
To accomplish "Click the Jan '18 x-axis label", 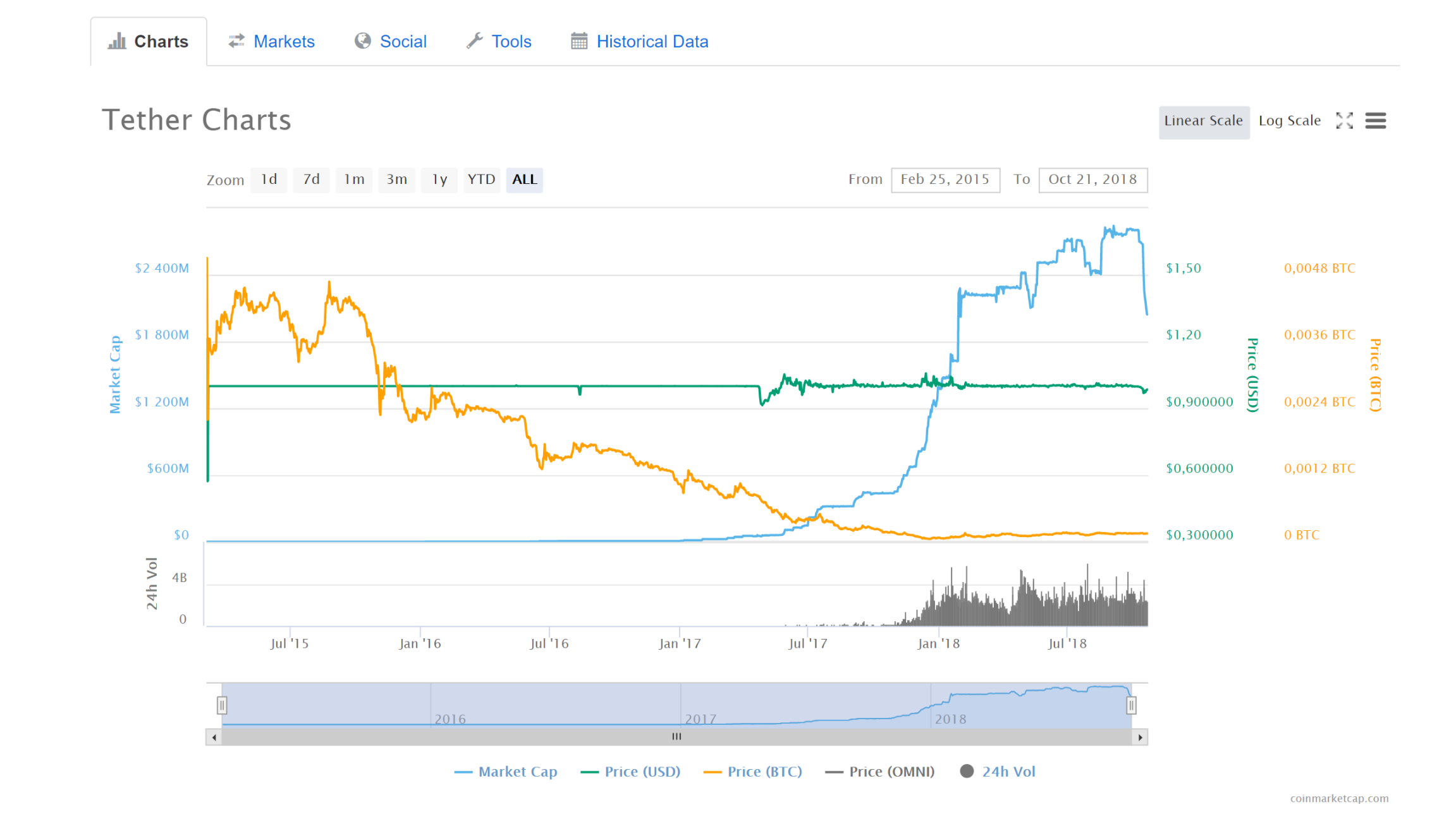I will [938, 644].
